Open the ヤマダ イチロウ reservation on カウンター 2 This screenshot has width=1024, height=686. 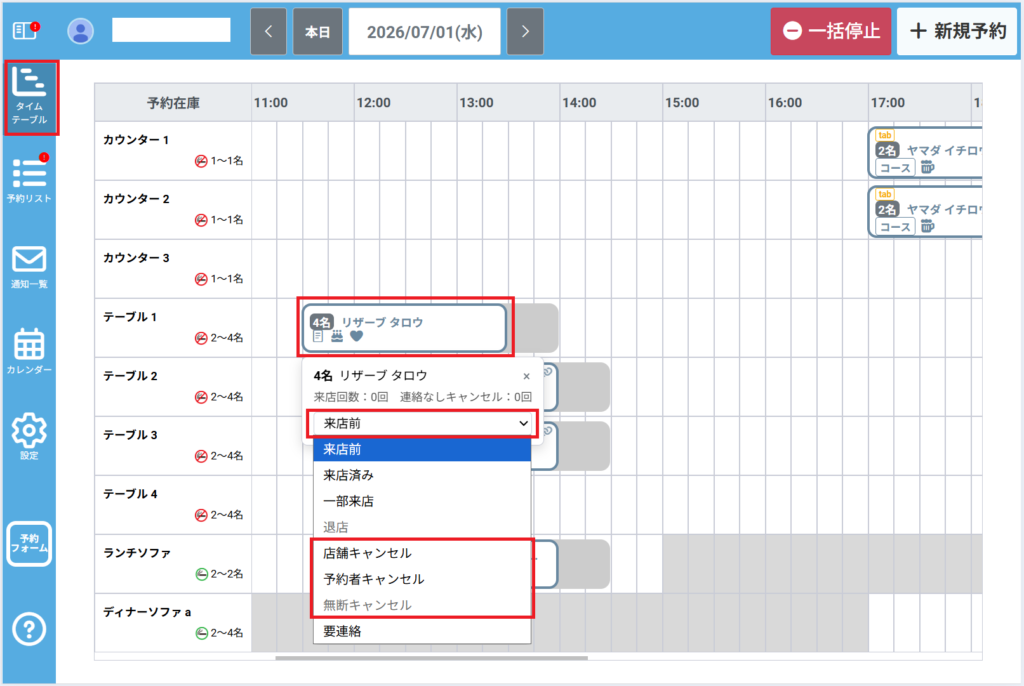925,211
